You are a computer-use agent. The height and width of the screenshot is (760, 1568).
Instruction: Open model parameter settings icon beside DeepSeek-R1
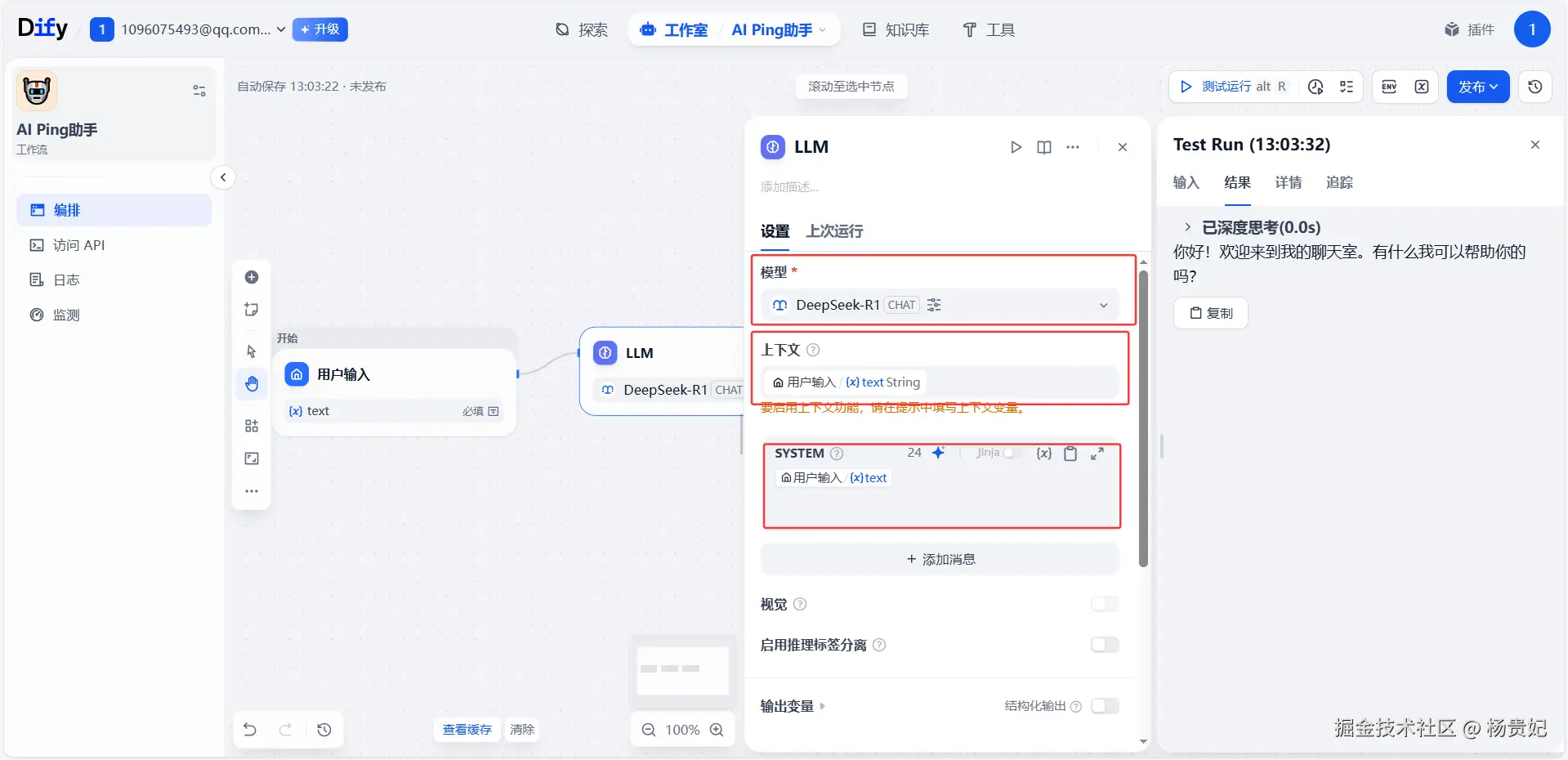coord(934,305)
